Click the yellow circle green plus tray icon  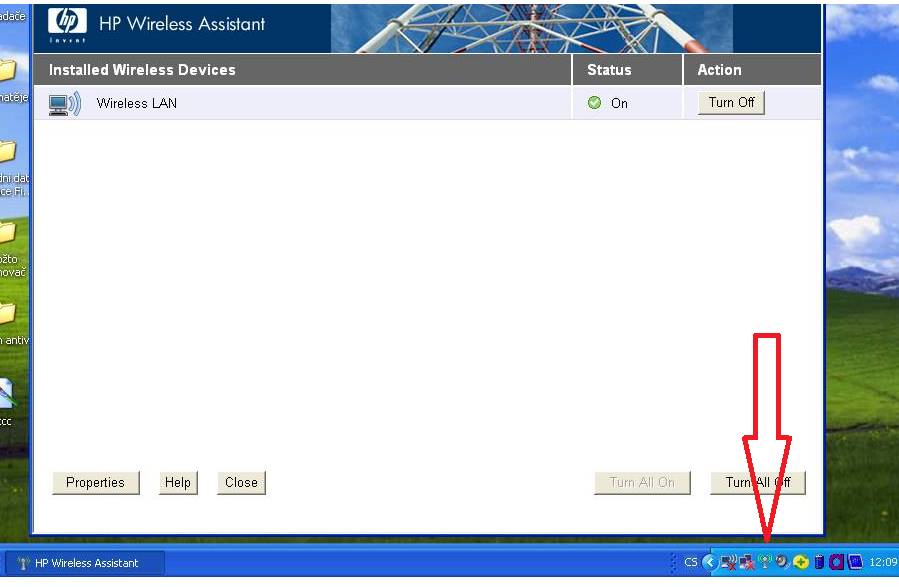pos(801,562)
